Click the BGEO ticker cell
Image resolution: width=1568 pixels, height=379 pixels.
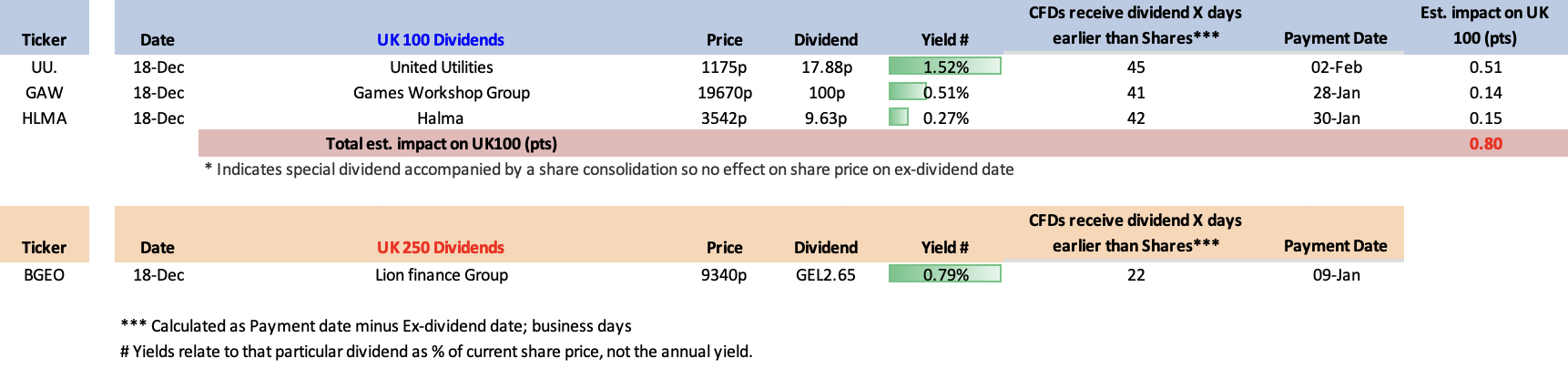(44, 275)
